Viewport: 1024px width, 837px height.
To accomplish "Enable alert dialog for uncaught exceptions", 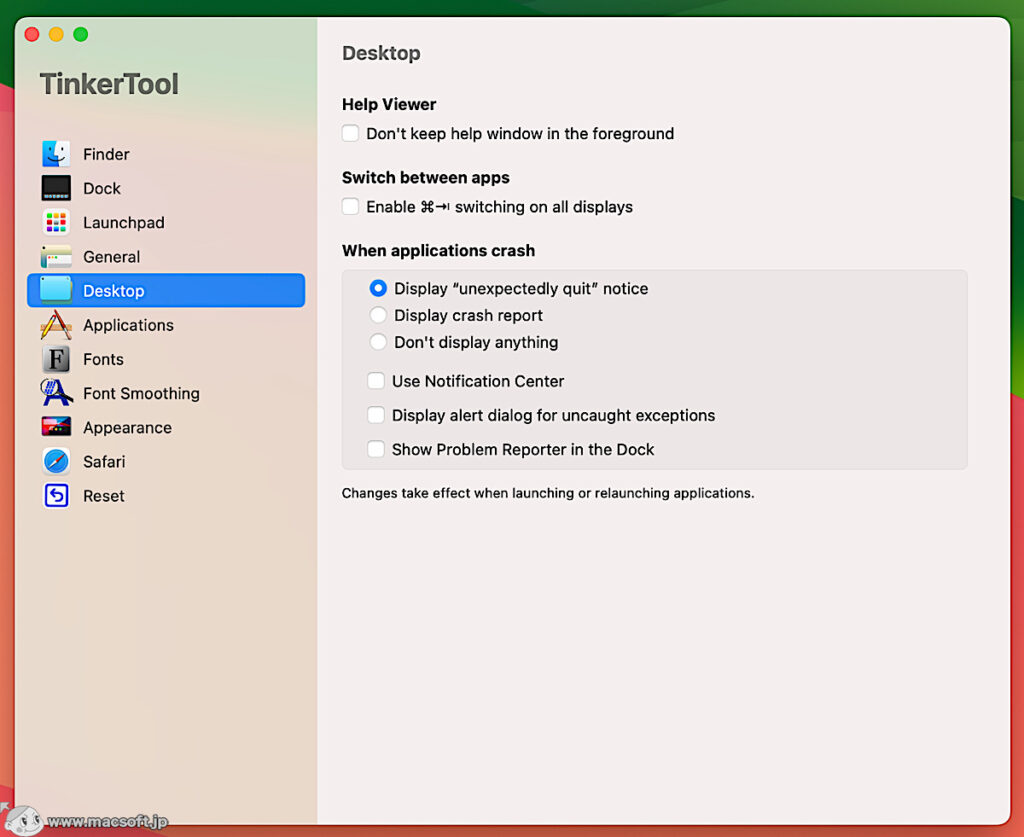I will pyautogui.click(x=375, y=415).
